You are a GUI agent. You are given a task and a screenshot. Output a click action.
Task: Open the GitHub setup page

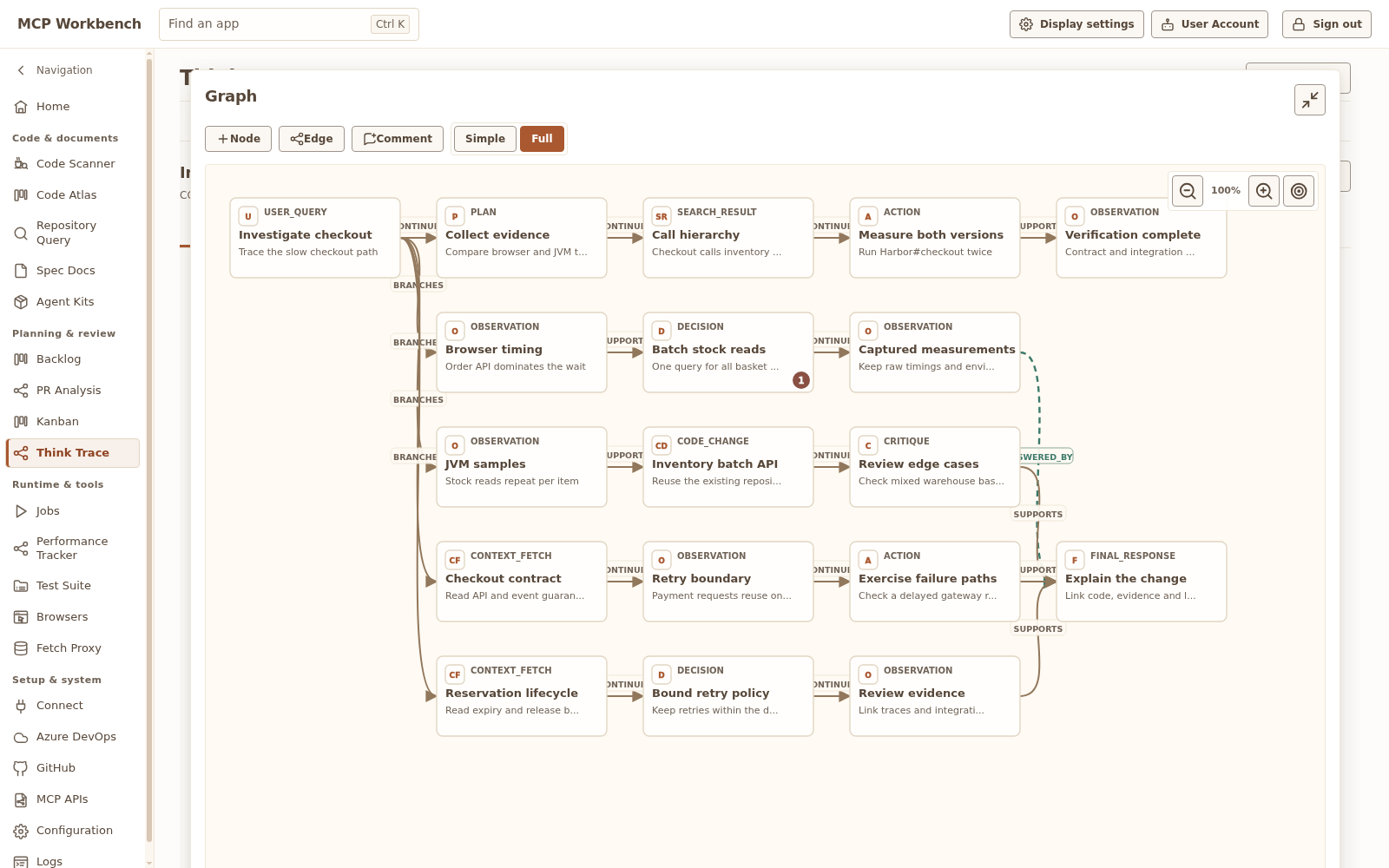(73, 767)
